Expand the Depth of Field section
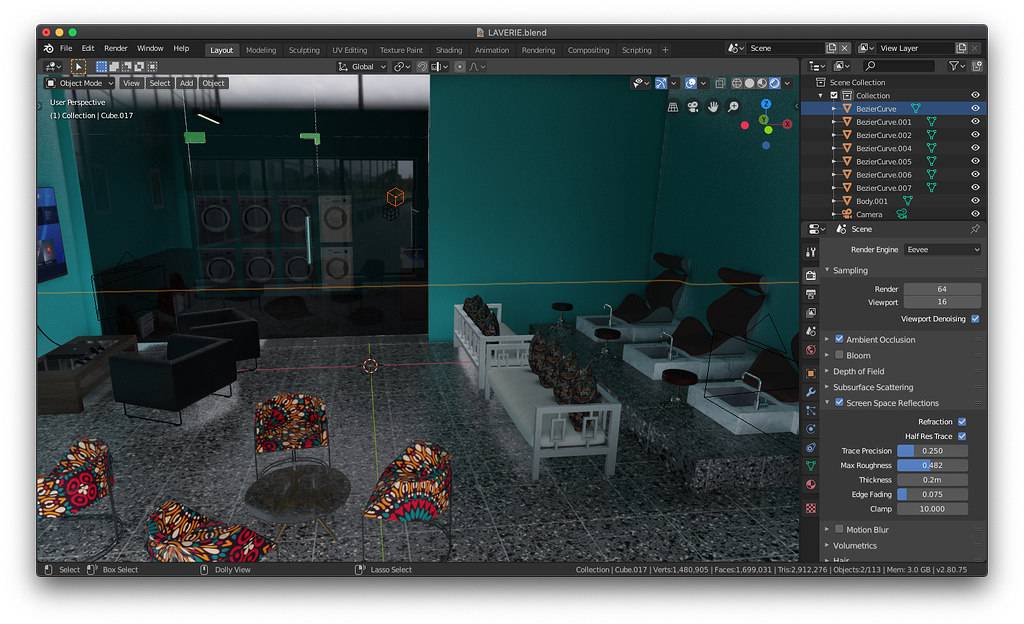The image size is (1024, 624). click(858, 371)
